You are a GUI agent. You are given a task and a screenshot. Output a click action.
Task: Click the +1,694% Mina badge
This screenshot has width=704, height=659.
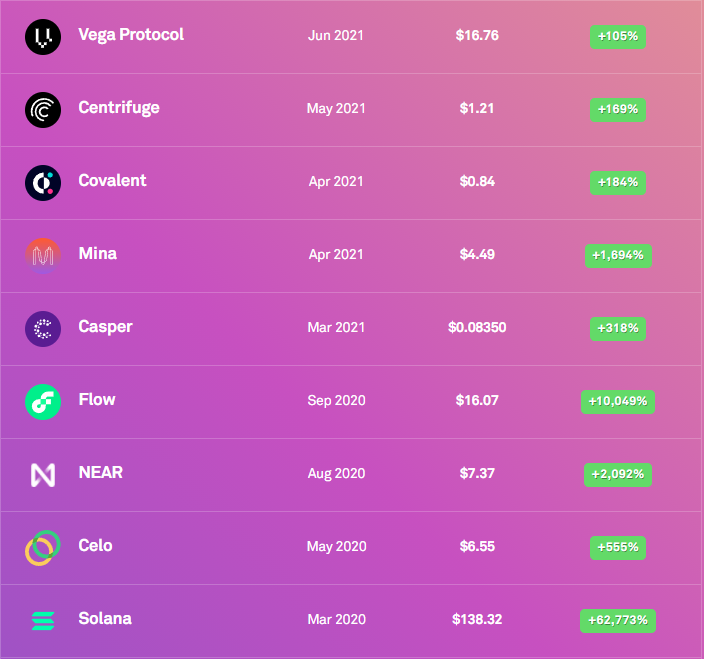(x=618, y=256)
